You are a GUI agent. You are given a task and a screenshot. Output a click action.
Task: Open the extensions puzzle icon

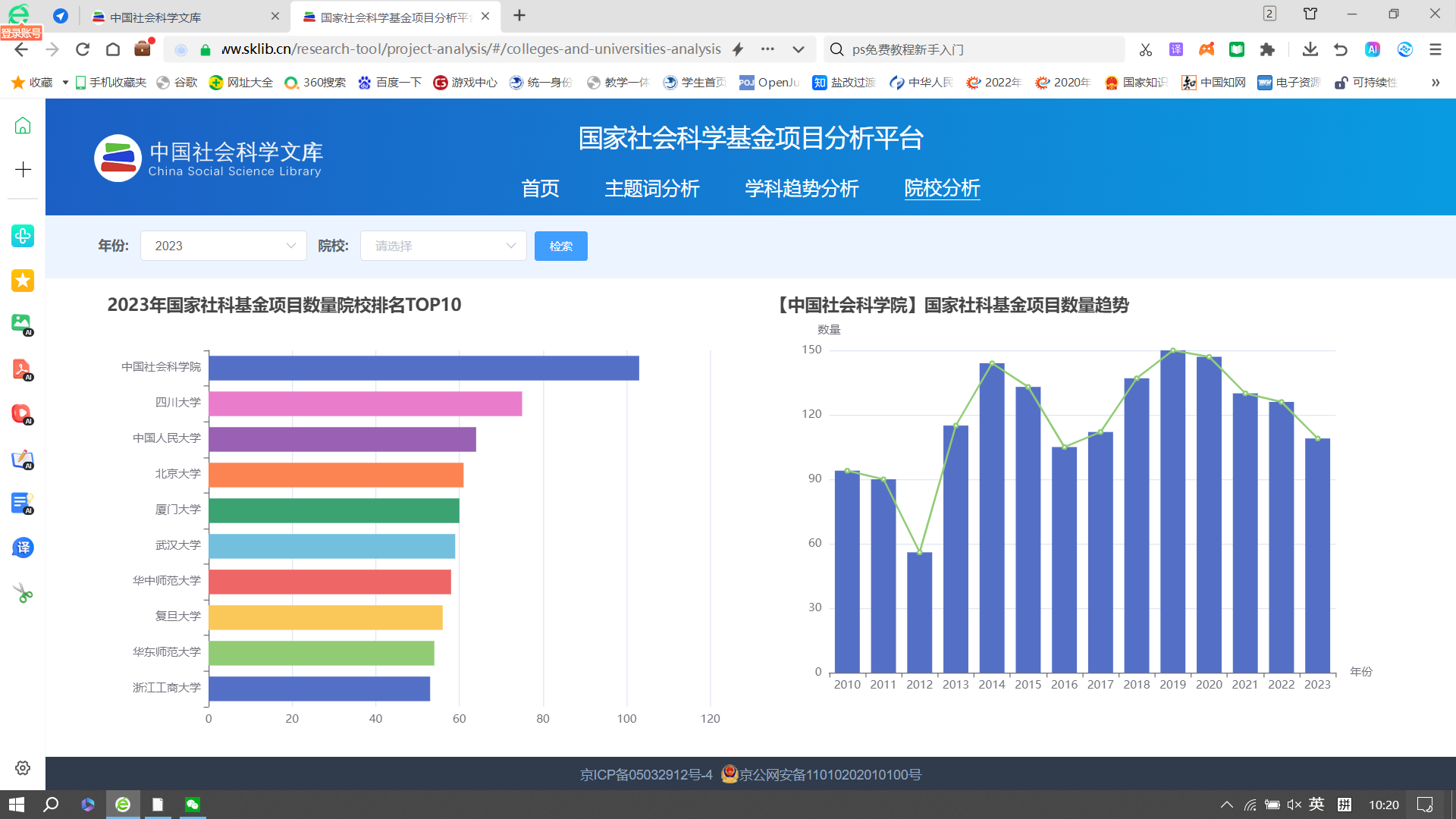[1267, 49]
